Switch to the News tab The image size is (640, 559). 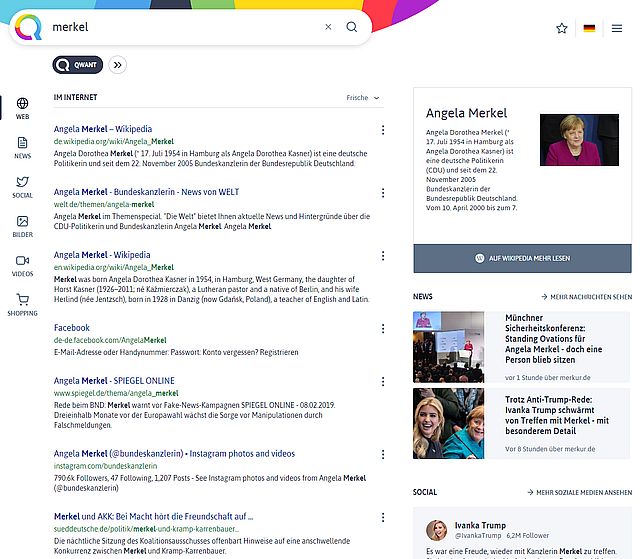tap(22, 148)
